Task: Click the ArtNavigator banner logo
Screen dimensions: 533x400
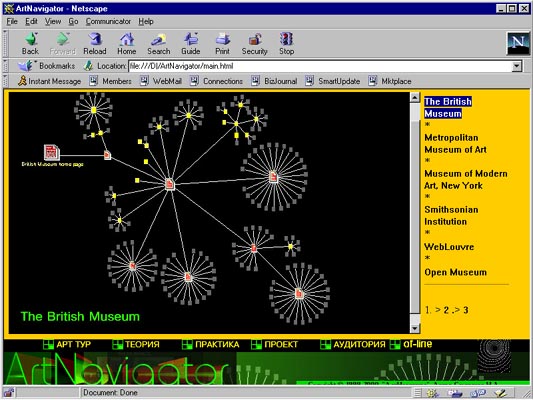Action: 117,369
